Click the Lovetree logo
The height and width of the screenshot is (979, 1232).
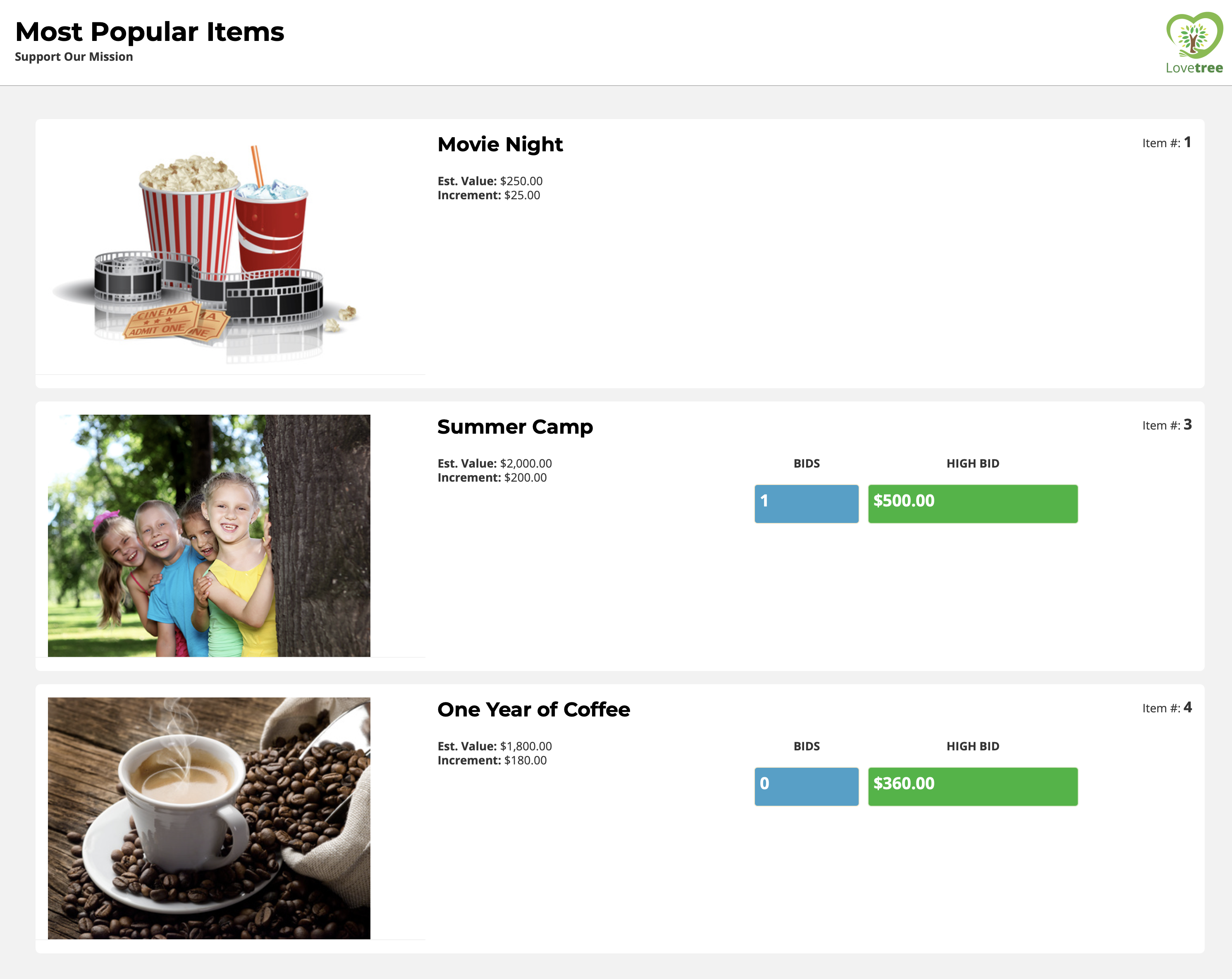[x=1194, y=43]
